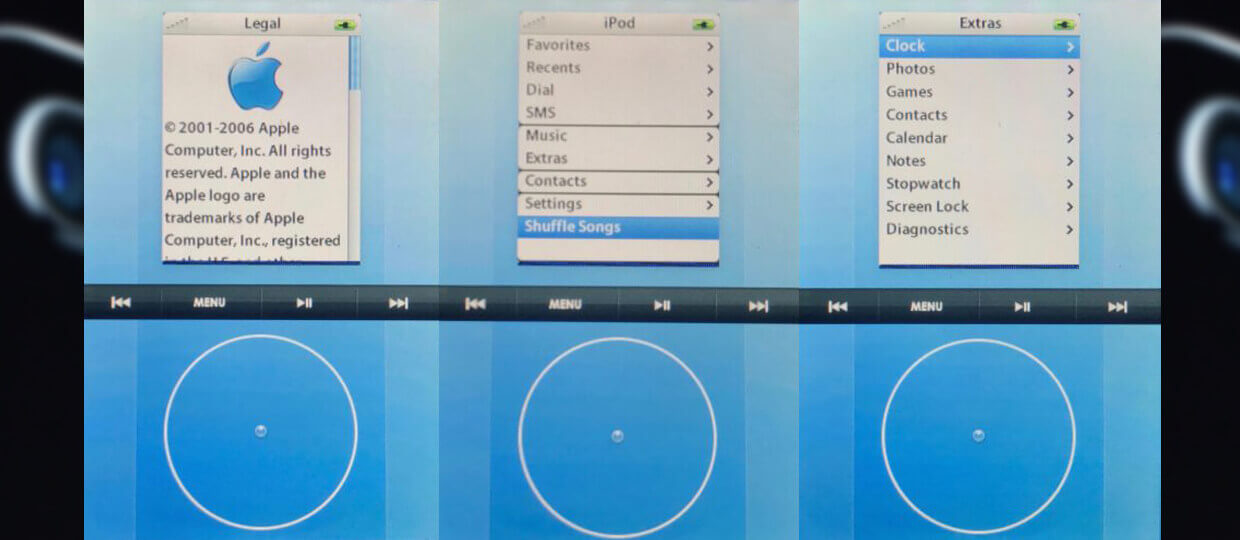Tap next track below the iPod menu screen
Screen dimensions: 1240x540
point(759,307)
